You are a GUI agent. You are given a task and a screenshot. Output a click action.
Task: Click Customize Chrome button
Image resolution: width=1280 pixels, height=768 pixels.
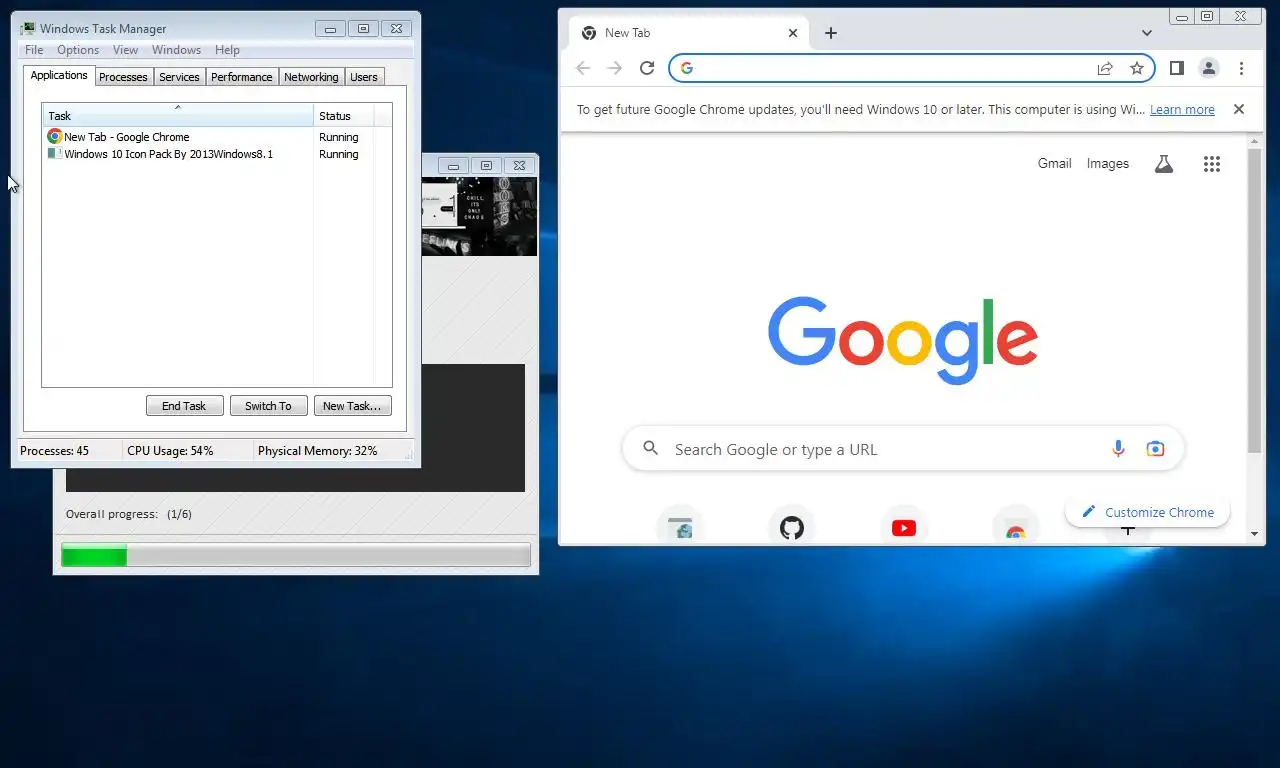click(x=1147, y=512)
